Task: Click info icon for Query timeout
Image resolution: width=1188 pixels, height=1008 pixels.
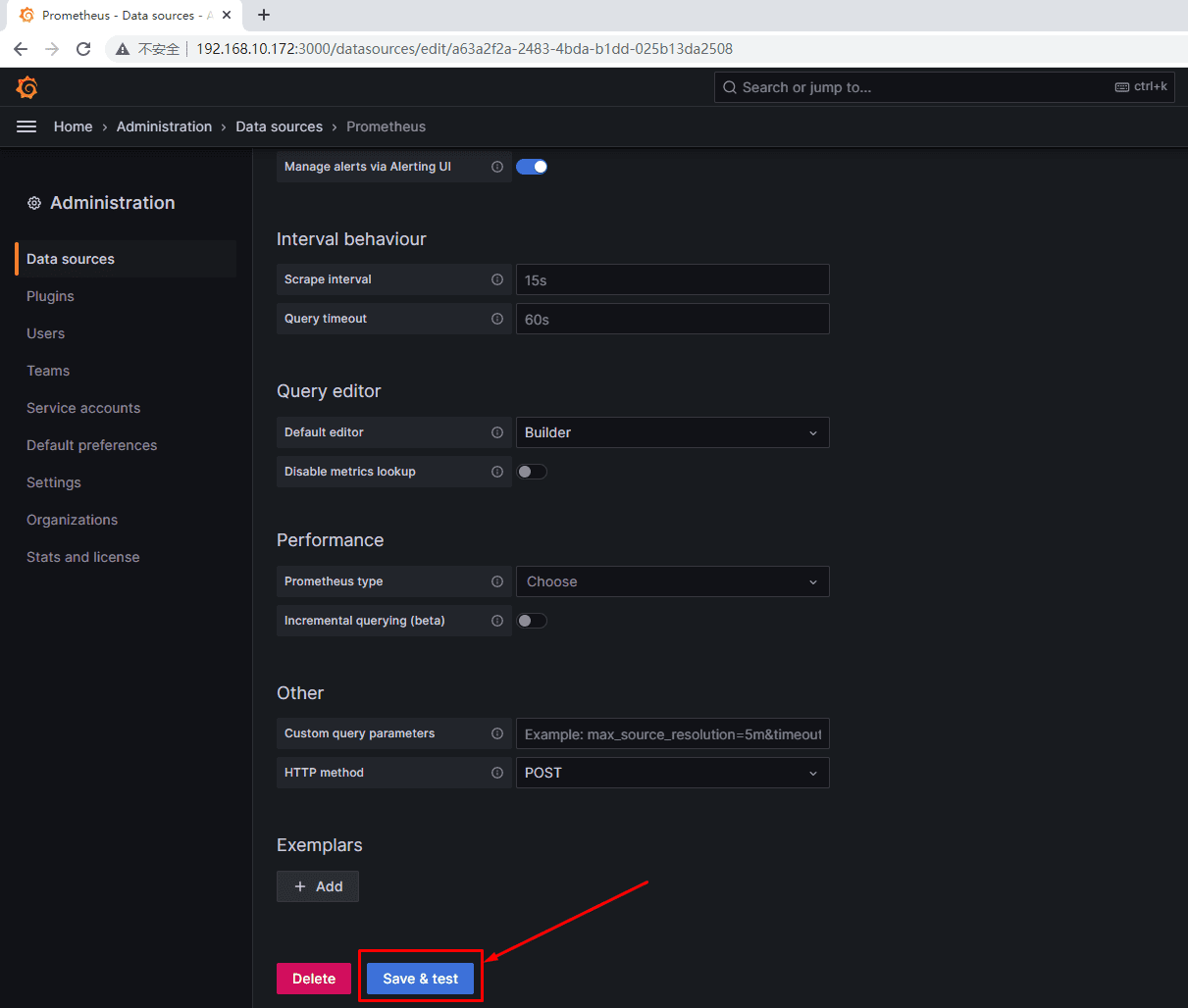Action: coord(497,319)
